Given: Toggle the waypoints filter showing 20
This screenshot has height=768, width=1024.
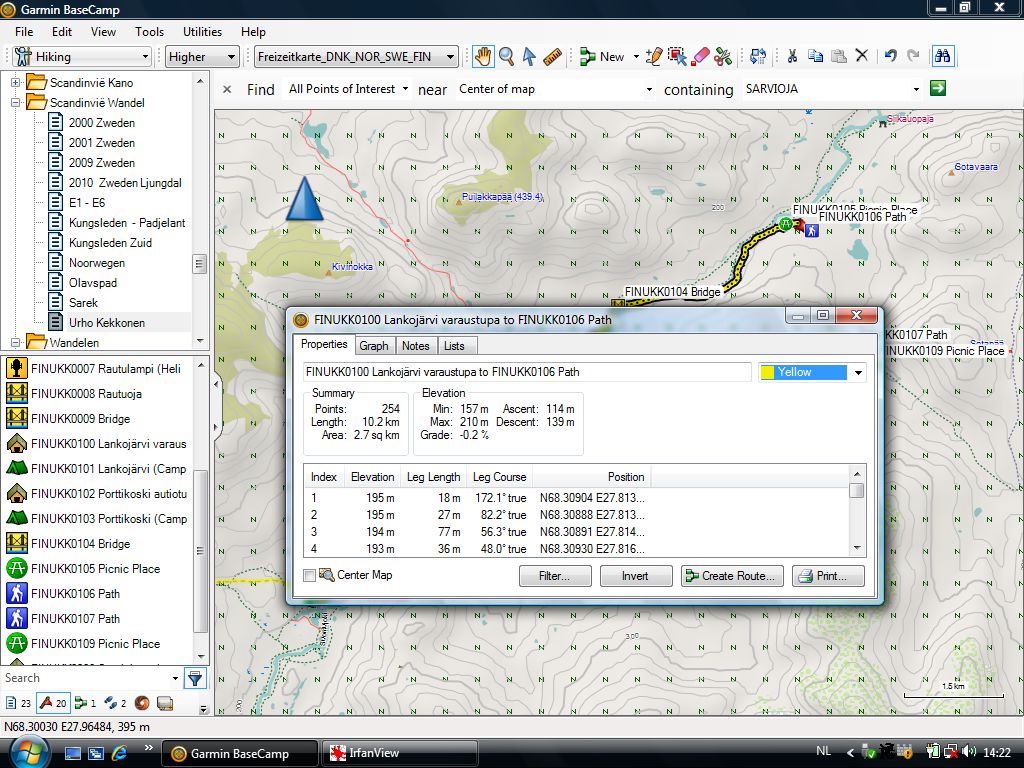Looking at the screenshot, I should [53, 703].
